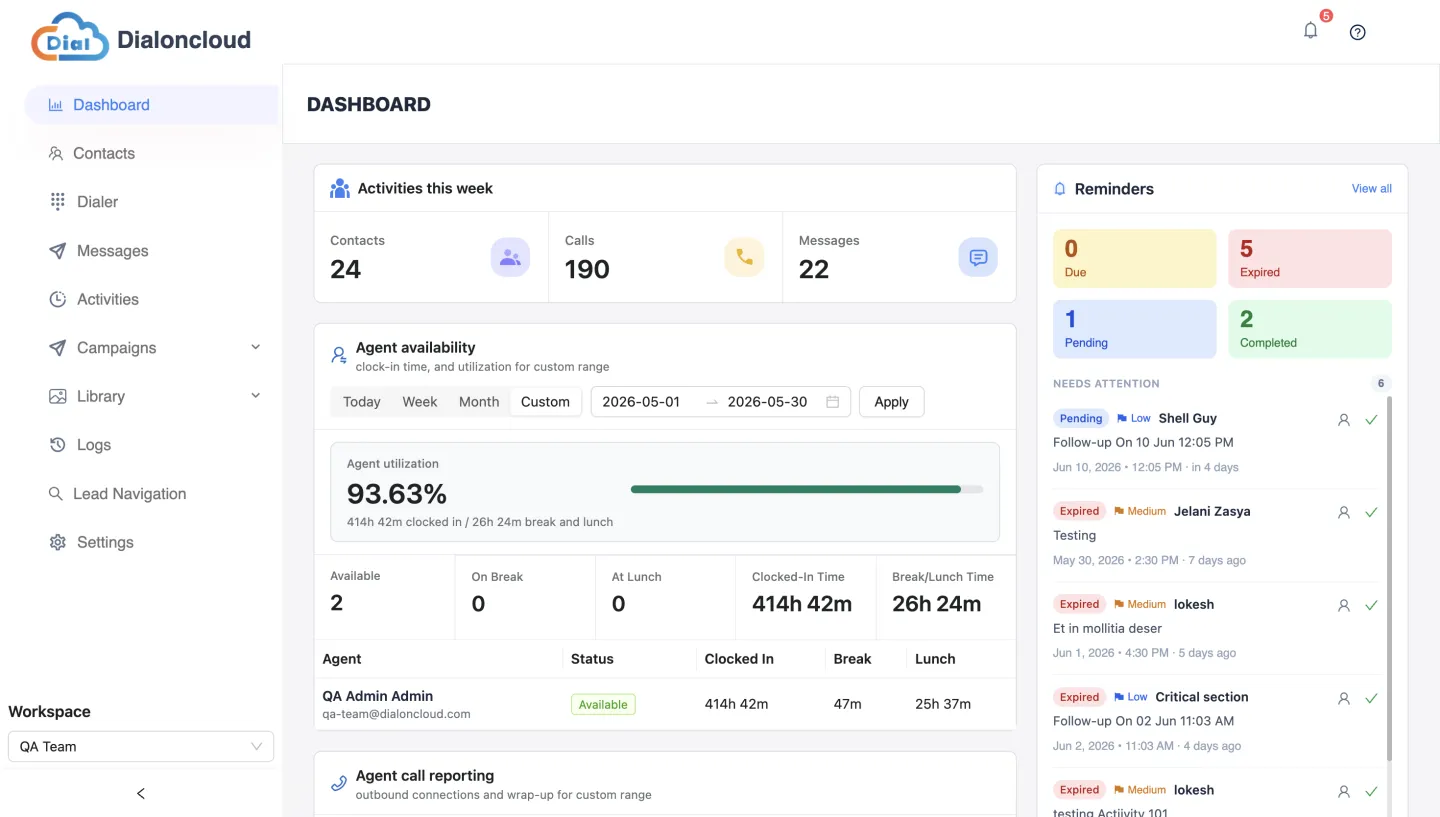Expand the Campaigns submenu chevron
Screen dimensions: 1440x817
coord(255,347)
